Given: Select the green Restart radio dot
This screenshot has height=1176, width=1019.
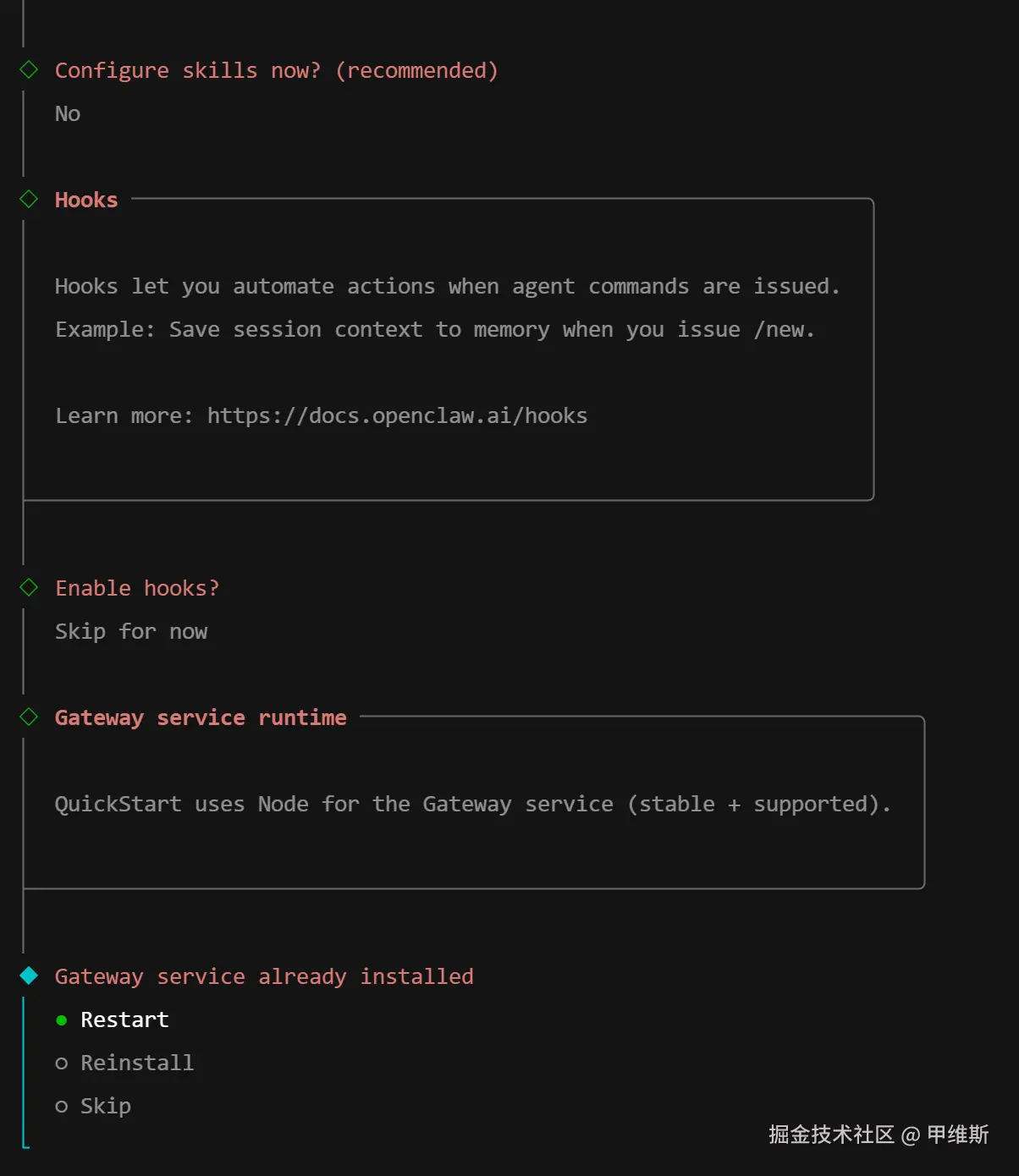Looking at the screenshot, I should tap(61, 1020).
